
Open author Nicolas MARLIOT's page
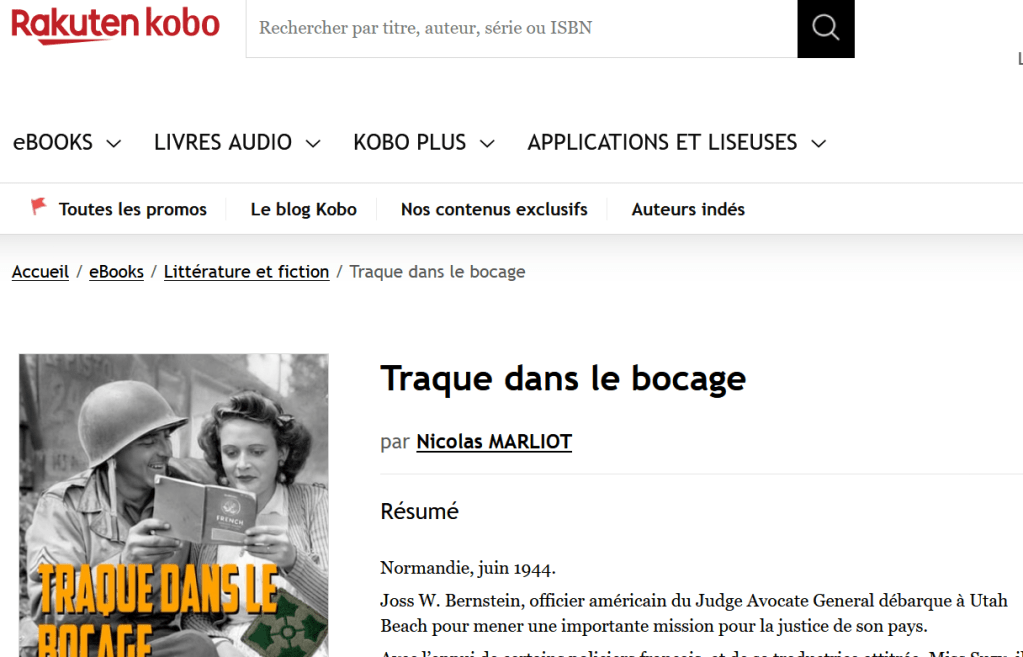(x=494, y=442)
